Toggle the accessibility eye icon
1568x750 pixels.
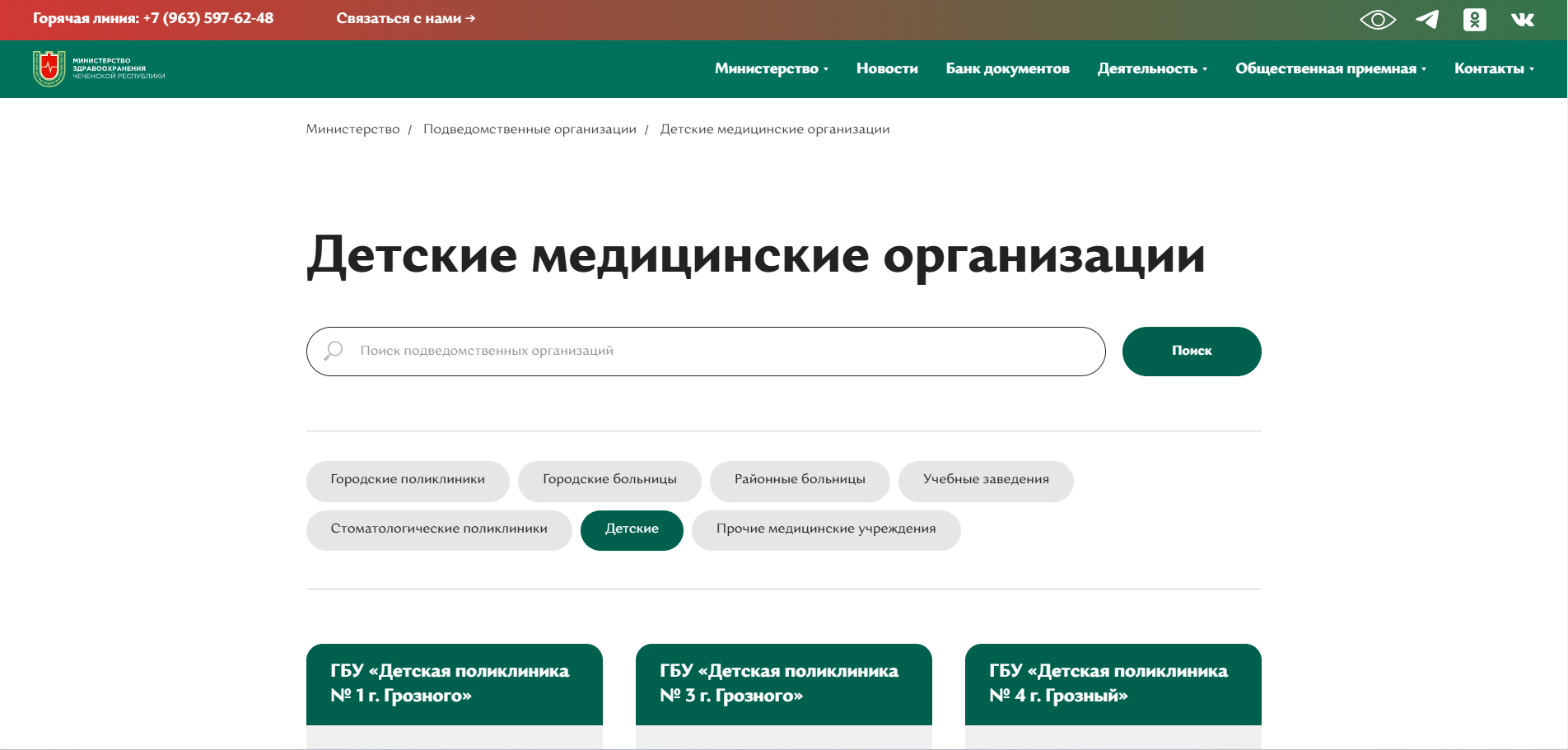pos(1378,20)
